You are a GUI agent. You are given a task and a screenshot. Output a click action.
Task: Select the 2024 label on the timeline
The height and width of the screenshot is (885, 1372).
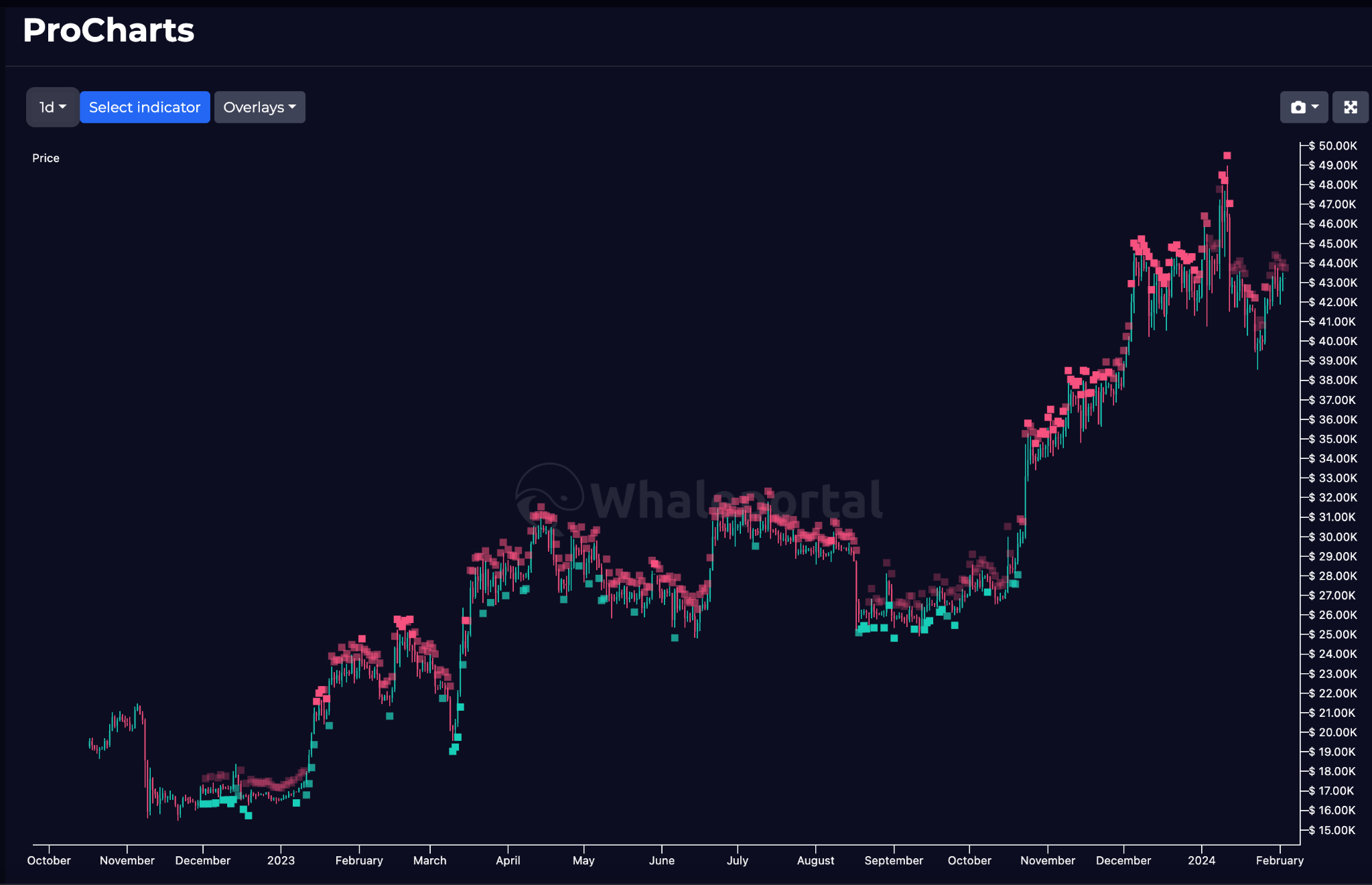[1202, 860]
